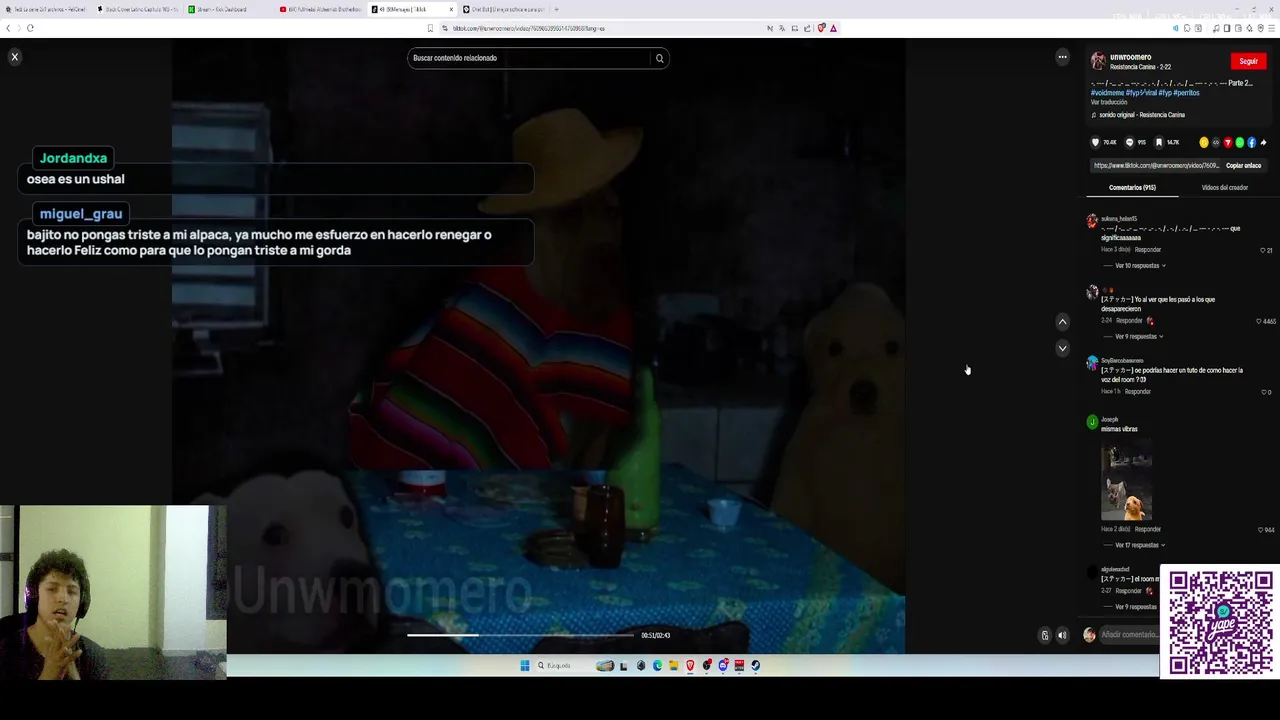Switch to 'Videos del creador' tab

tap(1224, 187)
